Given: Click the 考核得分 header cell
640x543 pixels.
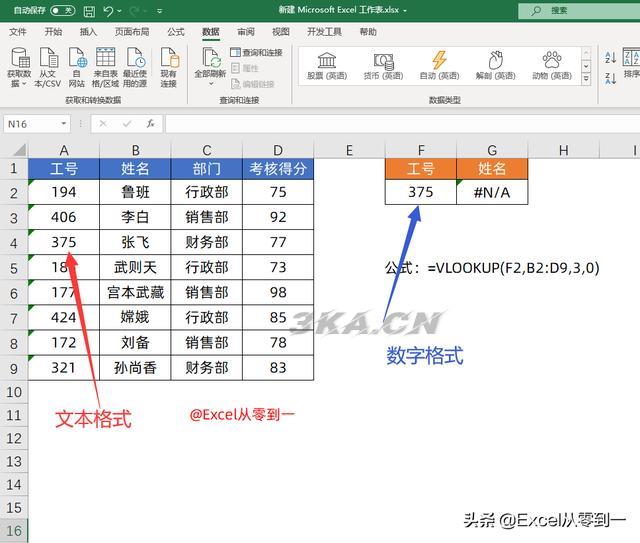Looking at the screenshot, I should pos(278,169).
